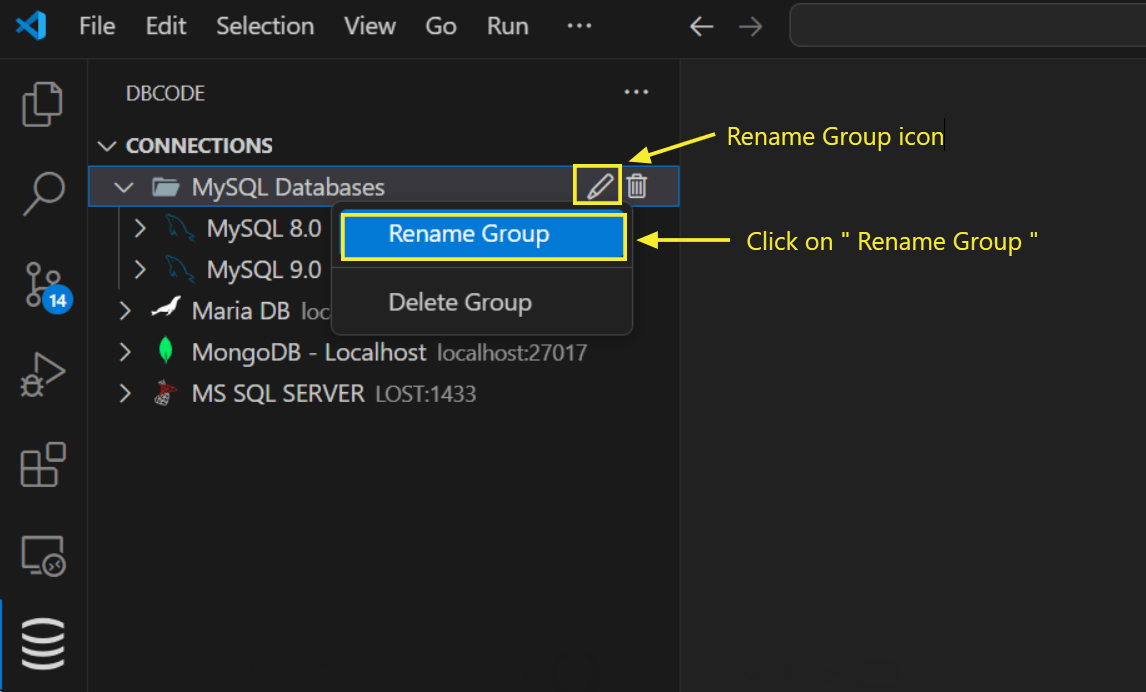
Task: Open the File menu
Action: coord(96,26)
